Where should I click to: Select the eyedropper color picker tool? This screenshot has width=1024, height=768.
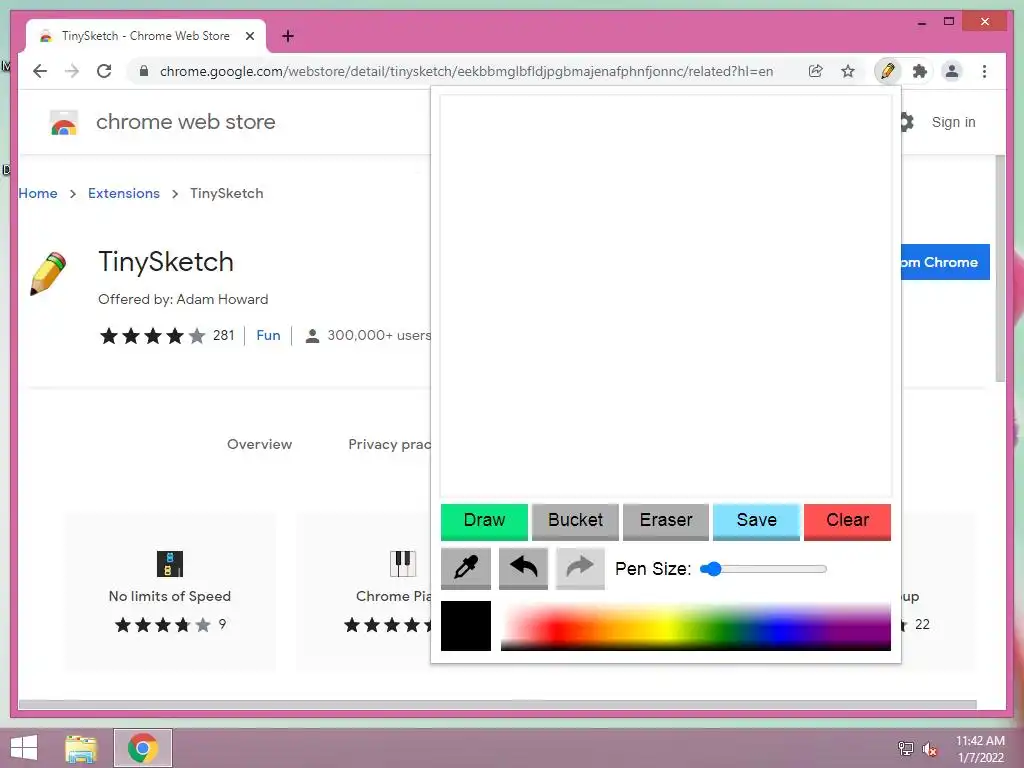[x=466, y=568]
